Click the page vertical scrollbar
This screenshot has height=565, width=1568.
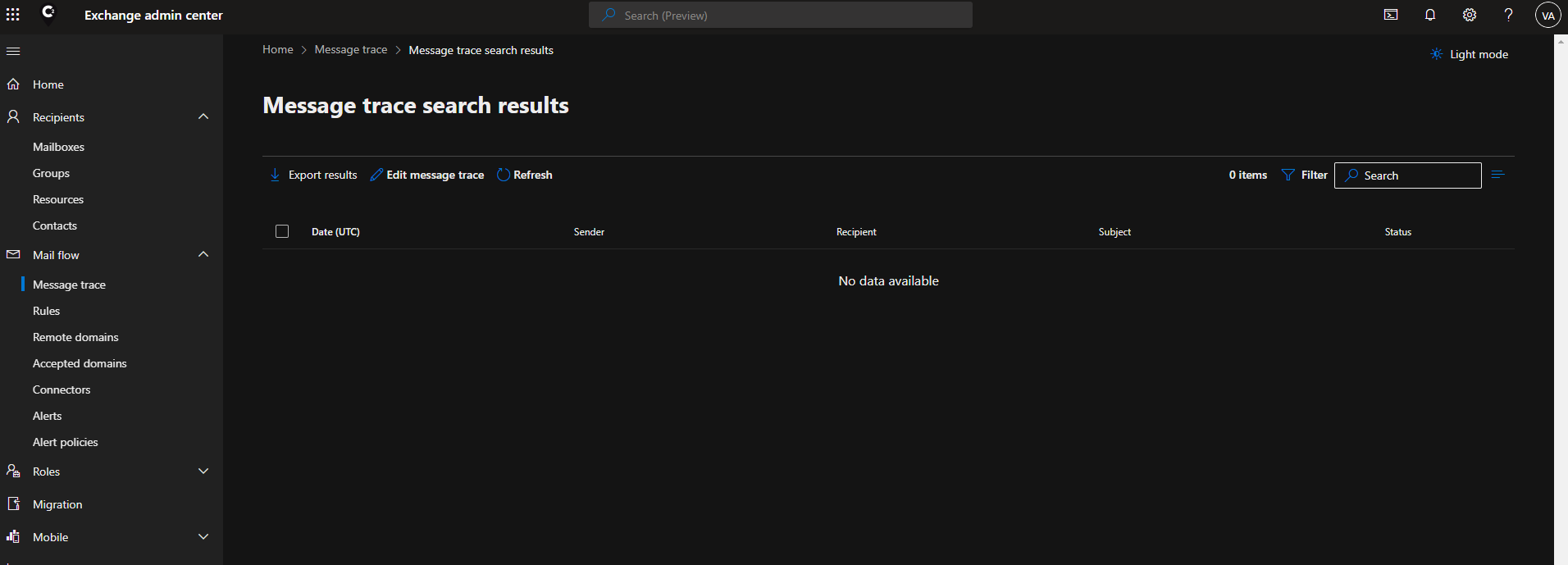click(1561, 299)
